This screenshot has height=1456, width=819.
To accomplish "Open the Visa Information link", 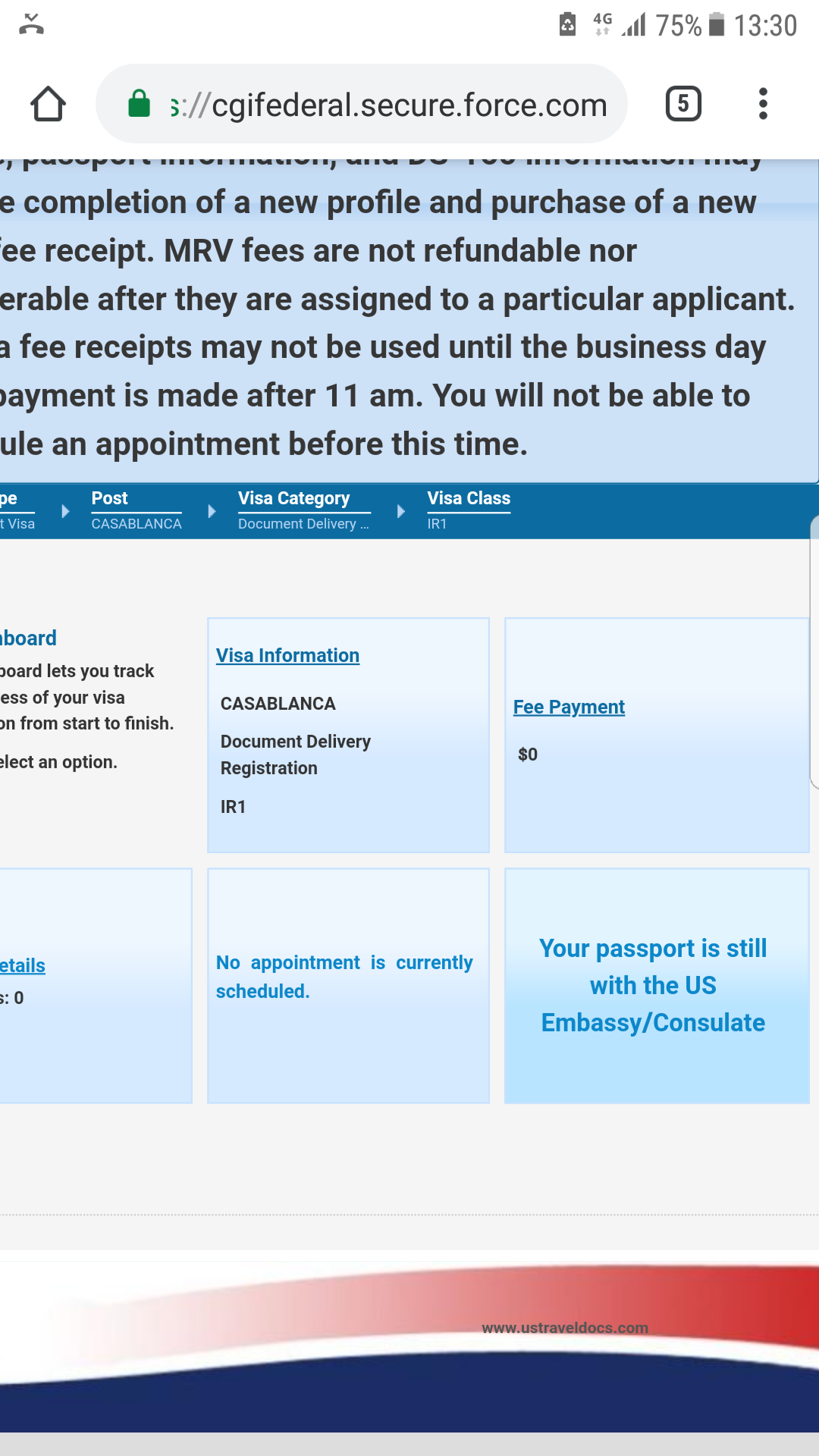I will point(287,655).
